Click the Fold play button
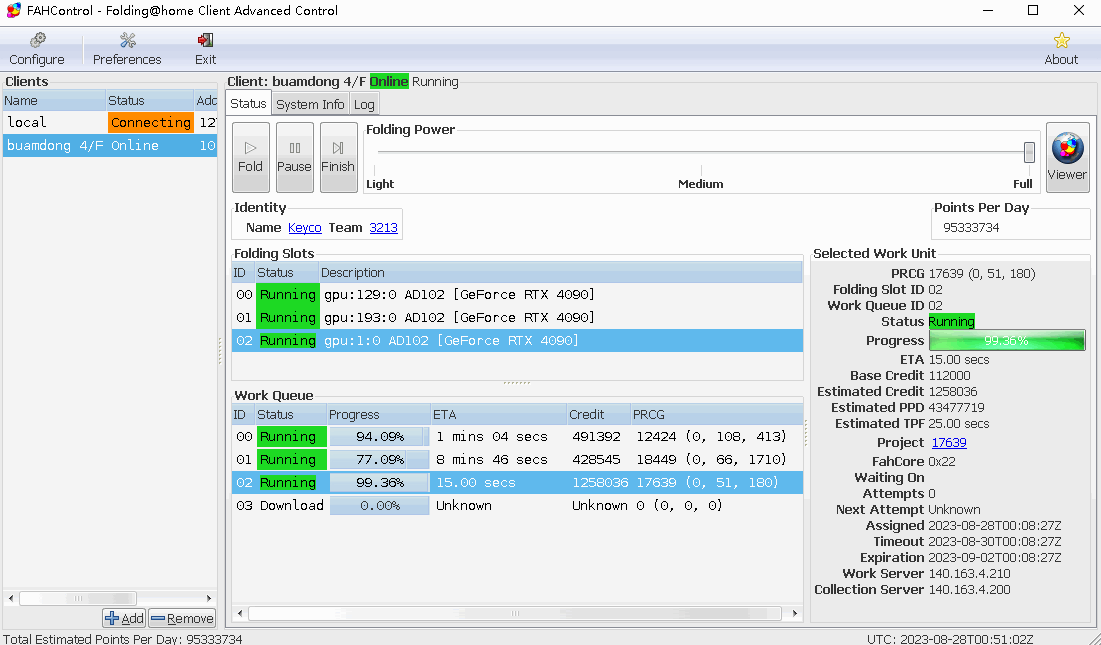1101x645 pixels. (251, 157)
